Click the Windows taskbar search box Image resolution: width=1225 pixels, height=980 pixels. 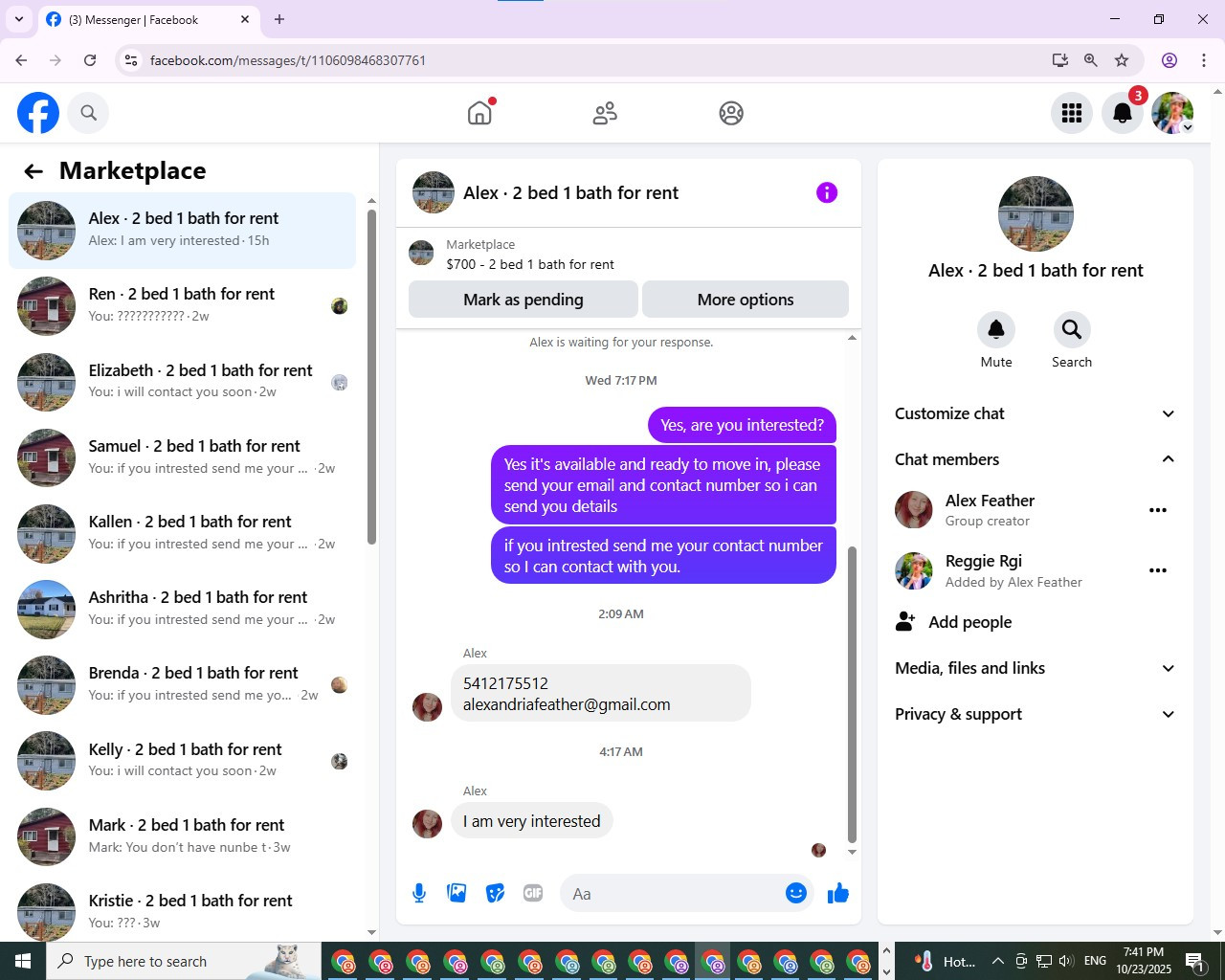184,961
